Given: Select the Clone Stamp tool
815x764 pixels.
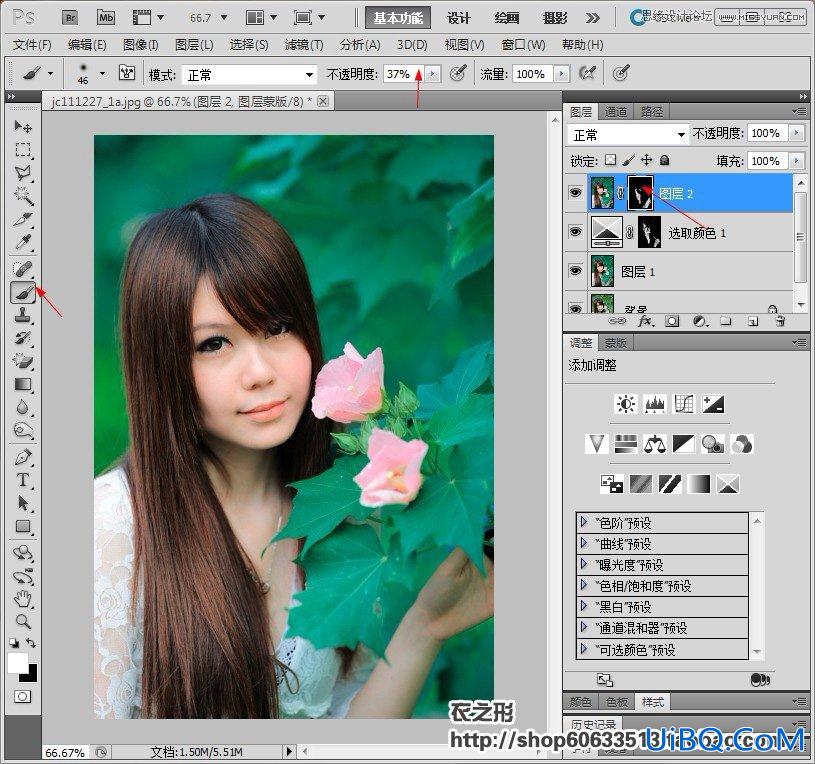Looking at the screenshot, I should [x=22, y=315].
